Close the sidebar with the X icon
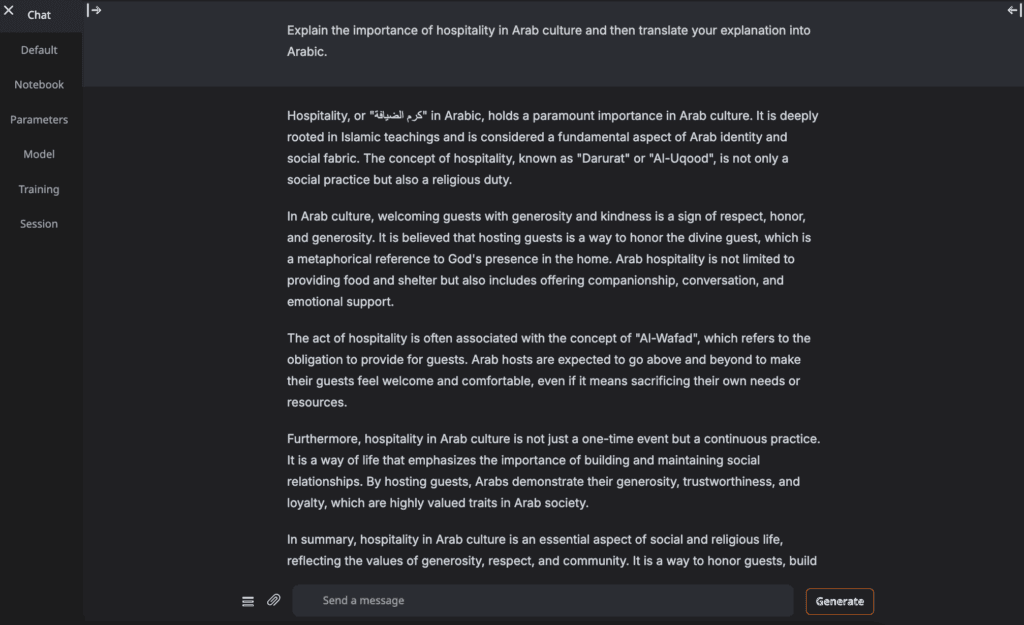The width and height of the screenshot is (1024, 625). point(8,10)
